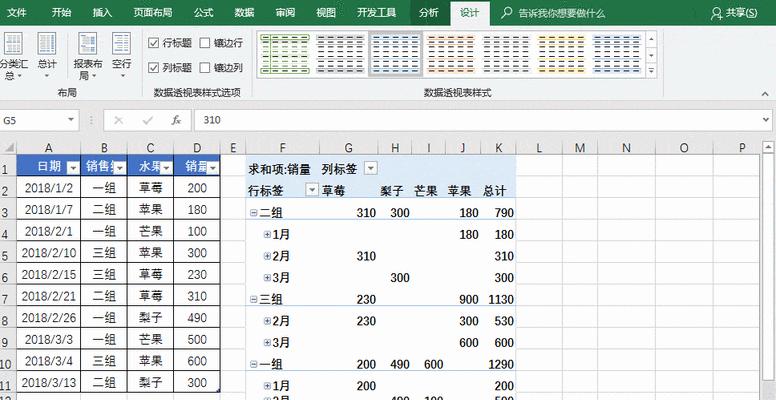776x400 pixels.
Task: Open the 水果 column filter dropdown
Action: coord(166,168)
